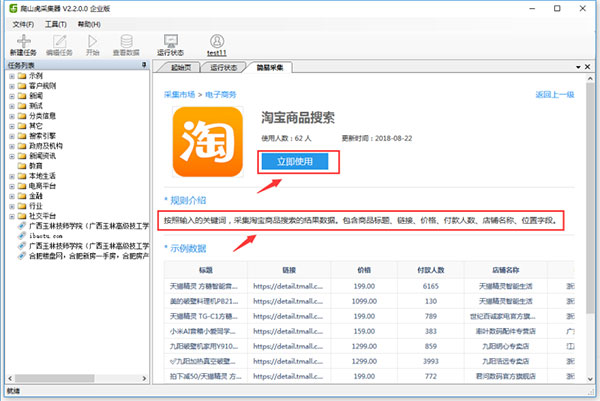Click the task list horizontal scrollbar thumb
Screen dimensions: 600x401
click(55, 378)
